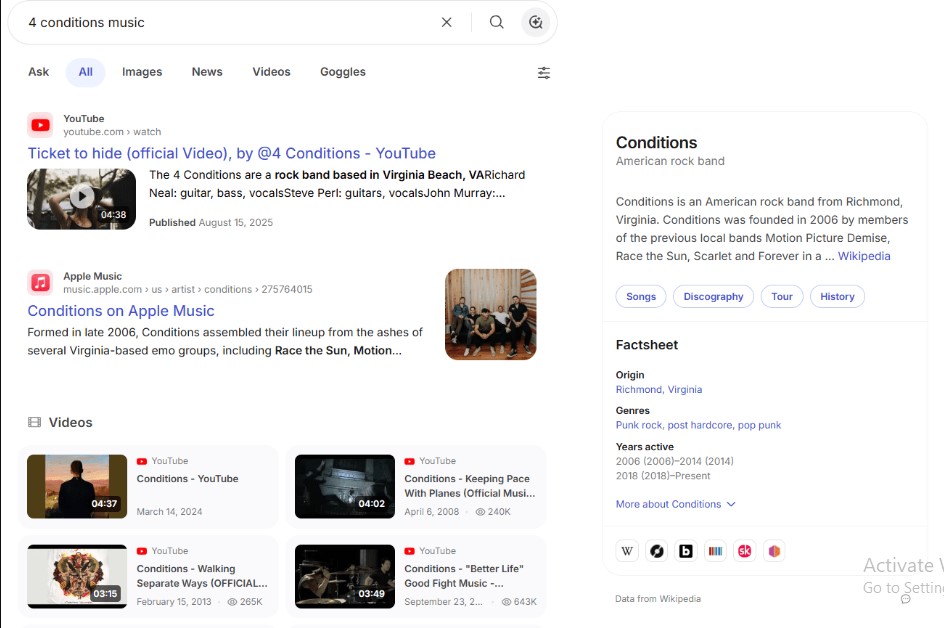944x628 pixels.
Task: Click the YouTube icon in Keeping Pace With Planes card
Action: click(409, 461)
